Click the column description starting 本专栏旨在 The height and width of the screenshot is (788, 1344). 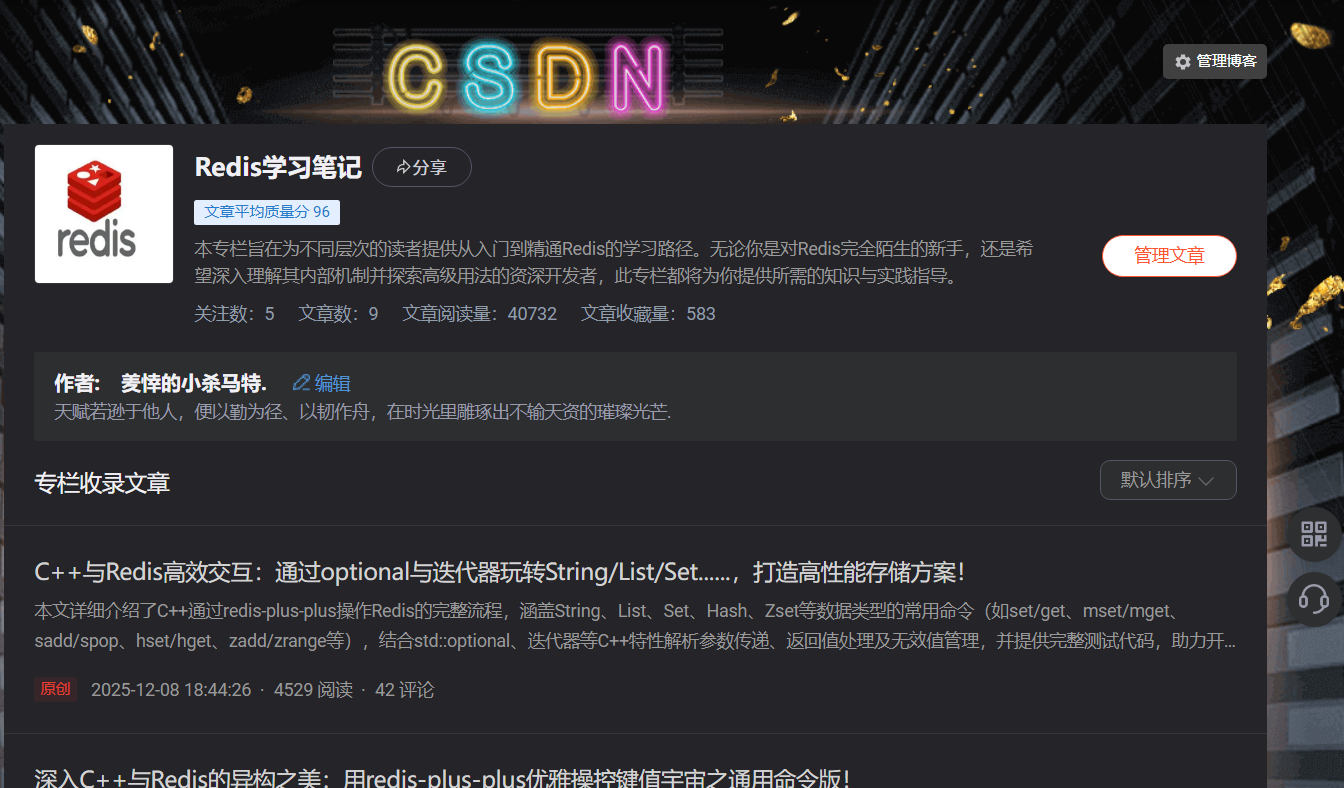614,263
